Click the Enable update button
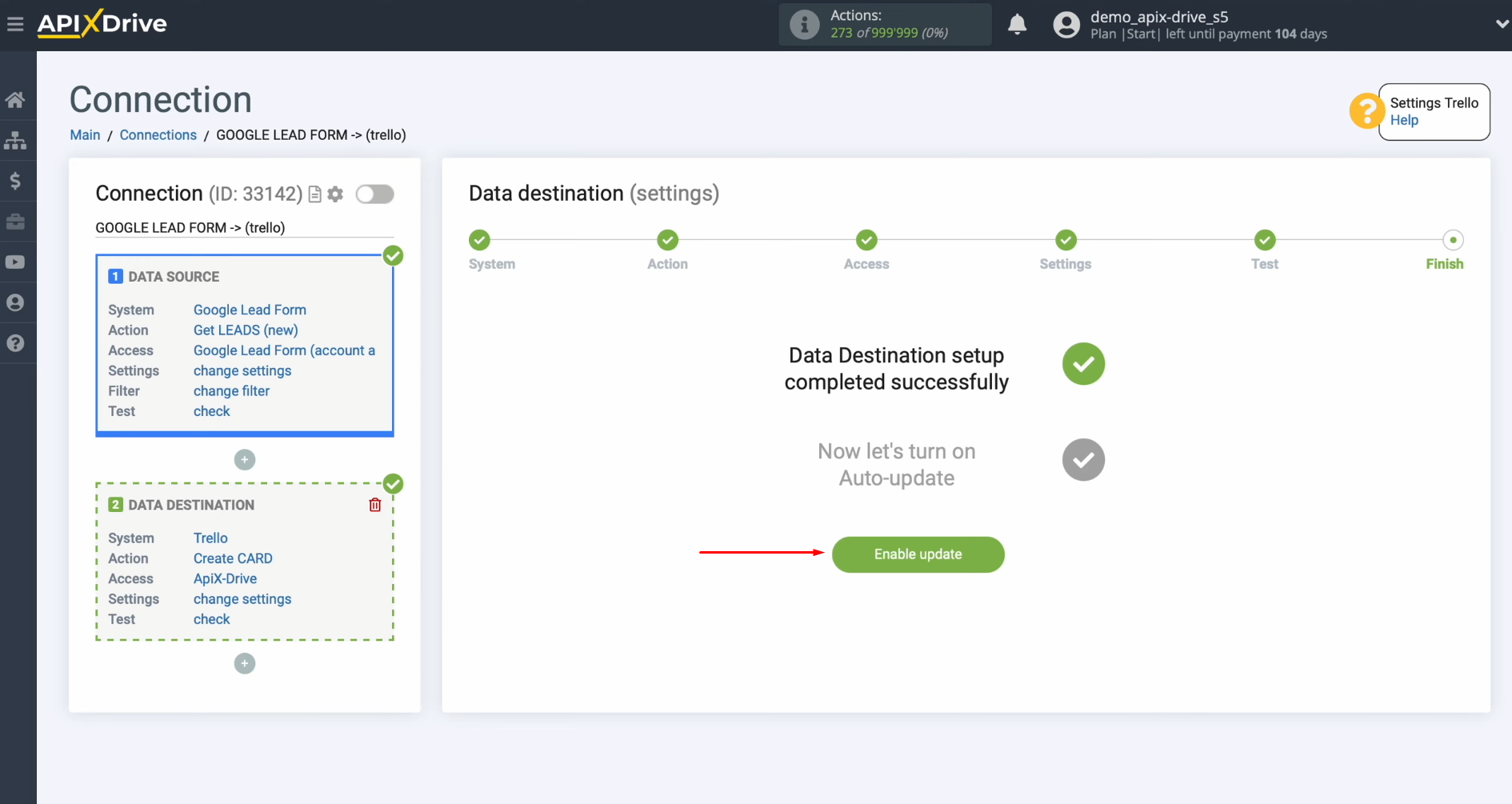 point(918,554)
